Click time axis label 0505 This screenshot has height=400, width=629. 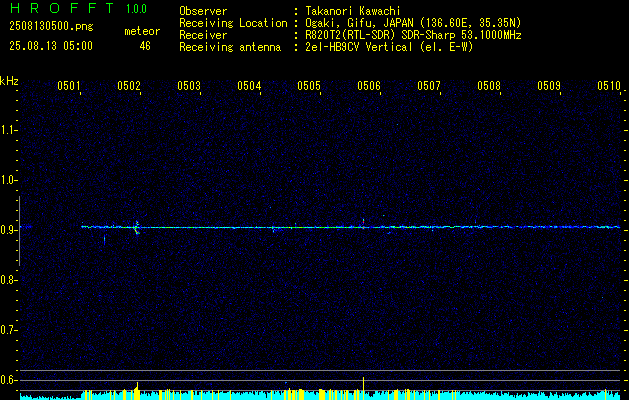click(x=309, y=85)
